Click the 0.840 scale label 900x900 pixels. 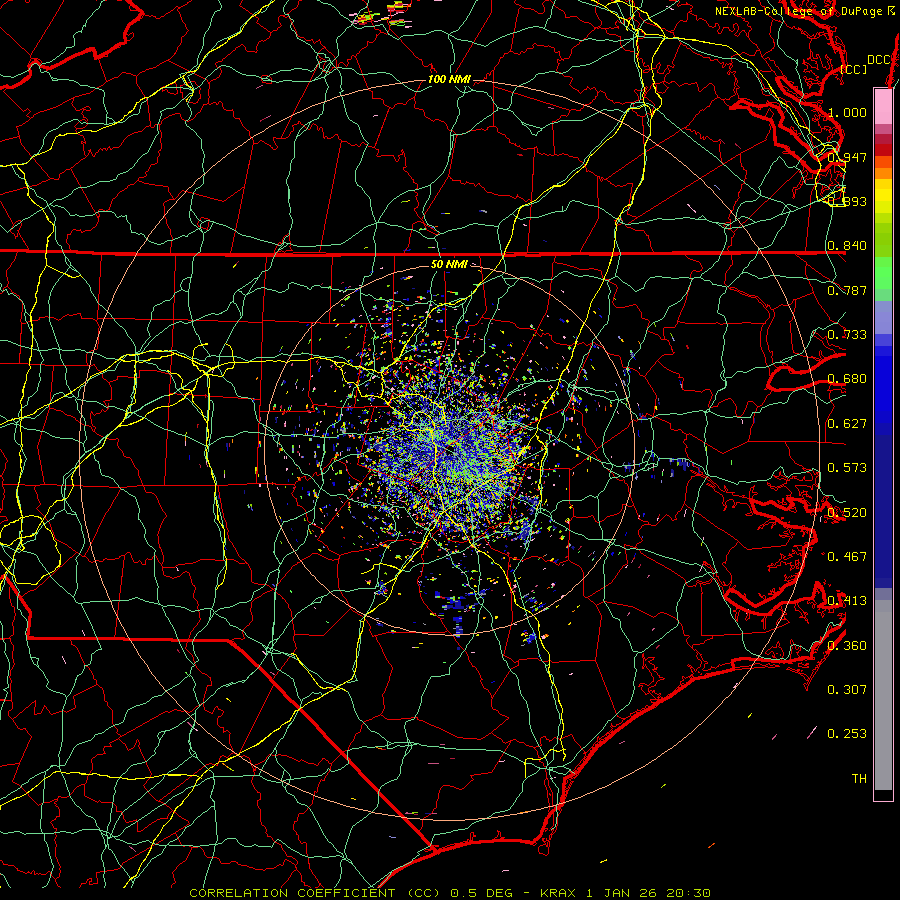(847, 246)
